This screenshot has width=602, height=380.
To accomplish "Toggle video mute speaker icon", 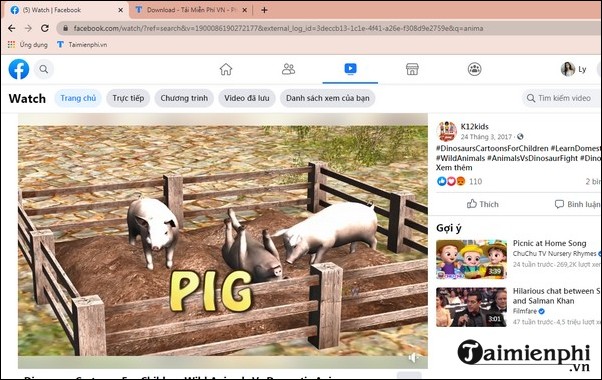I will click(413, 358).
